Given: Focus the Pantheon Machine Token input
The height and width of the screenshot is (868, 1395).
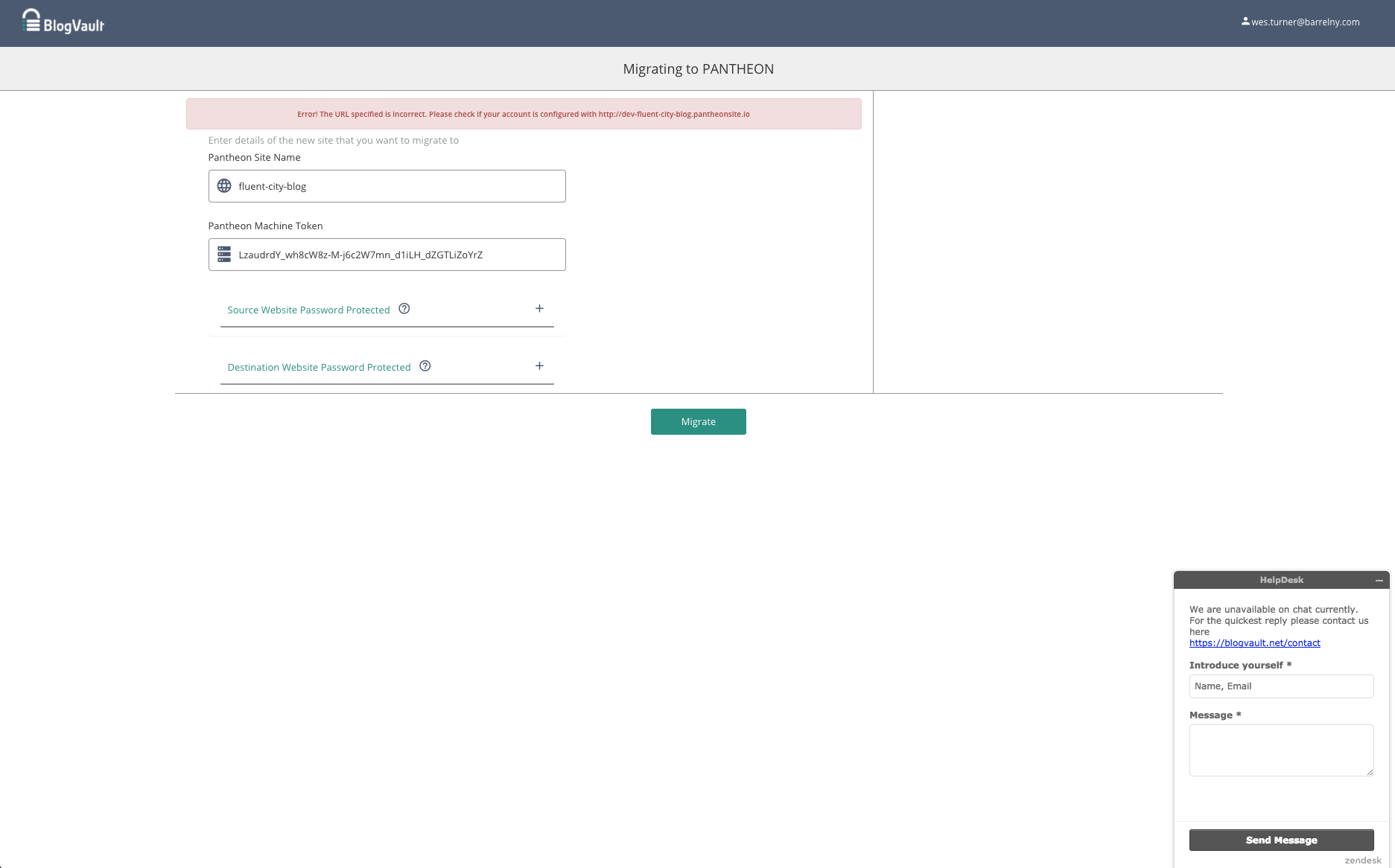Looking at the screenshot, I should pos(387,255).
